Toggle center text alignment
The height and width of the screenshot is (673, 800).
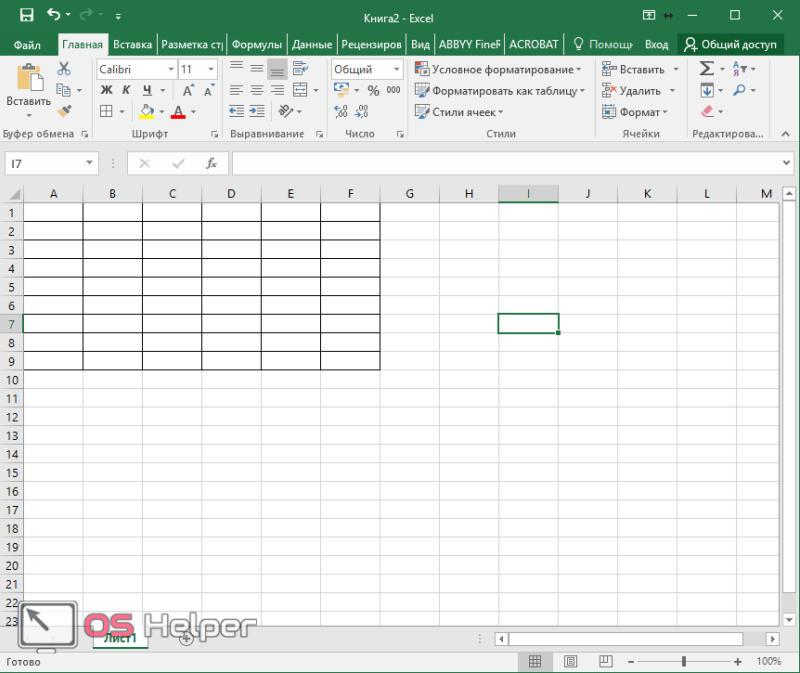257,90
